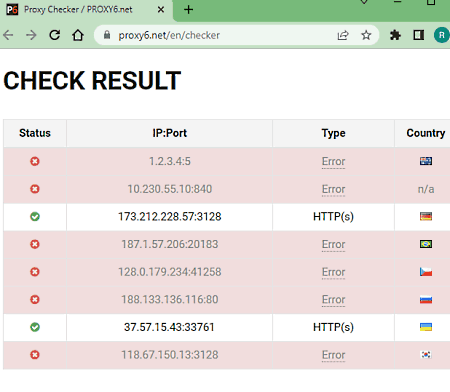Reload the page with the refresh icon

pos(55,35)
